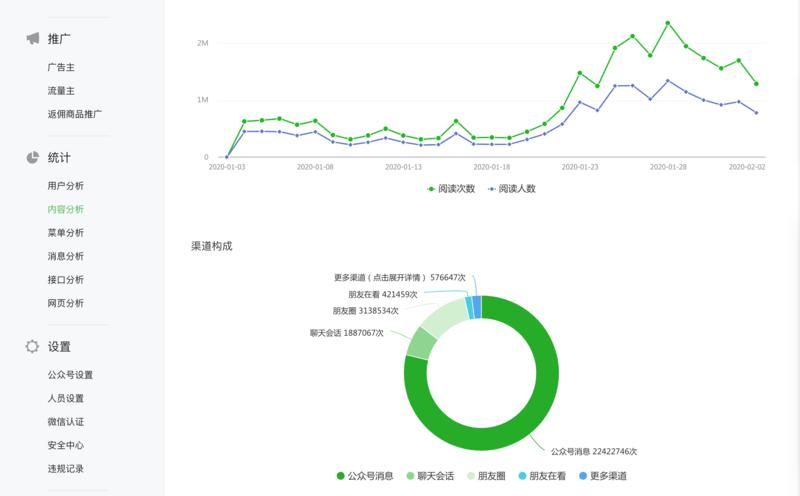Go to 消息分析 page

click(66, 256)
